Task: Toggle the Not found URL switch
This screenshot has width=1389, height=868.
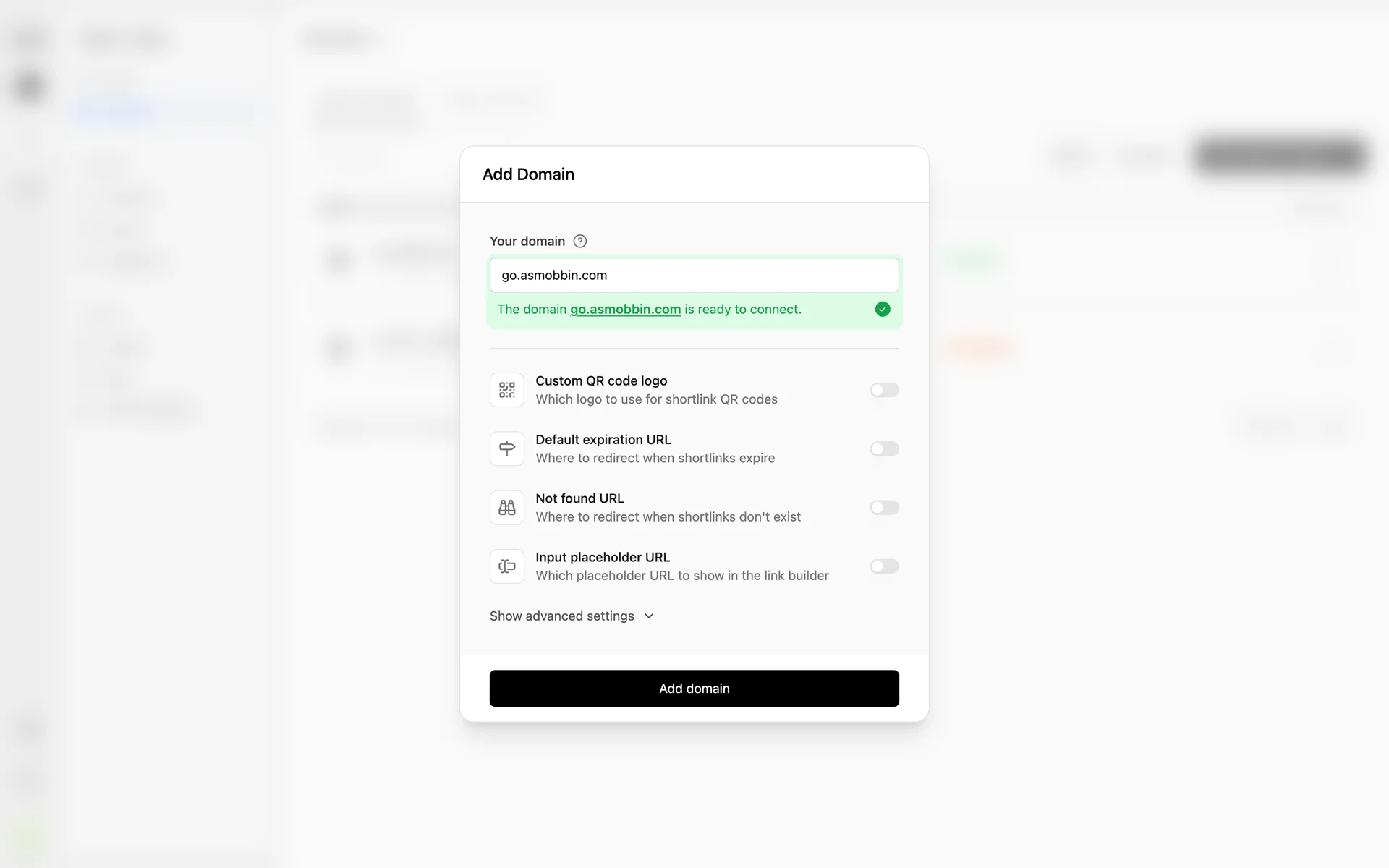Action: [884, 508]
